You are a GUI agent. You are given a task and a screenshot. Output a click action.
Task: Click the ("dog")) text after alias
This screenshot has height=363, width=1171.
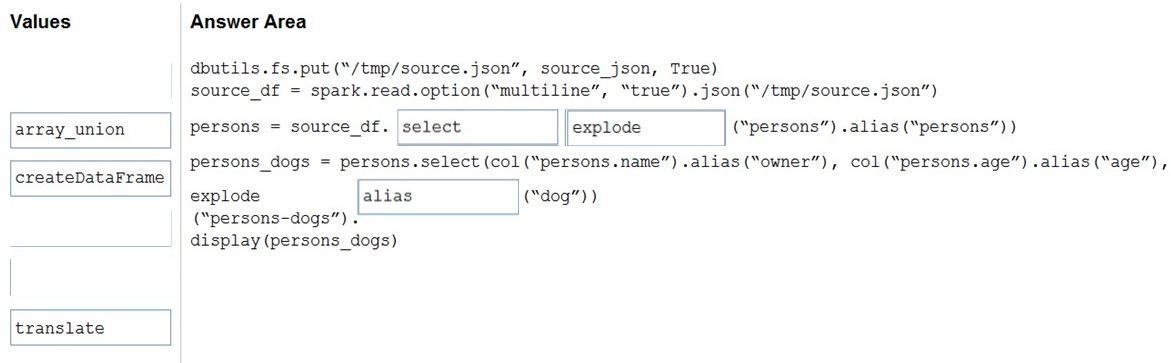tap(560, 197)
